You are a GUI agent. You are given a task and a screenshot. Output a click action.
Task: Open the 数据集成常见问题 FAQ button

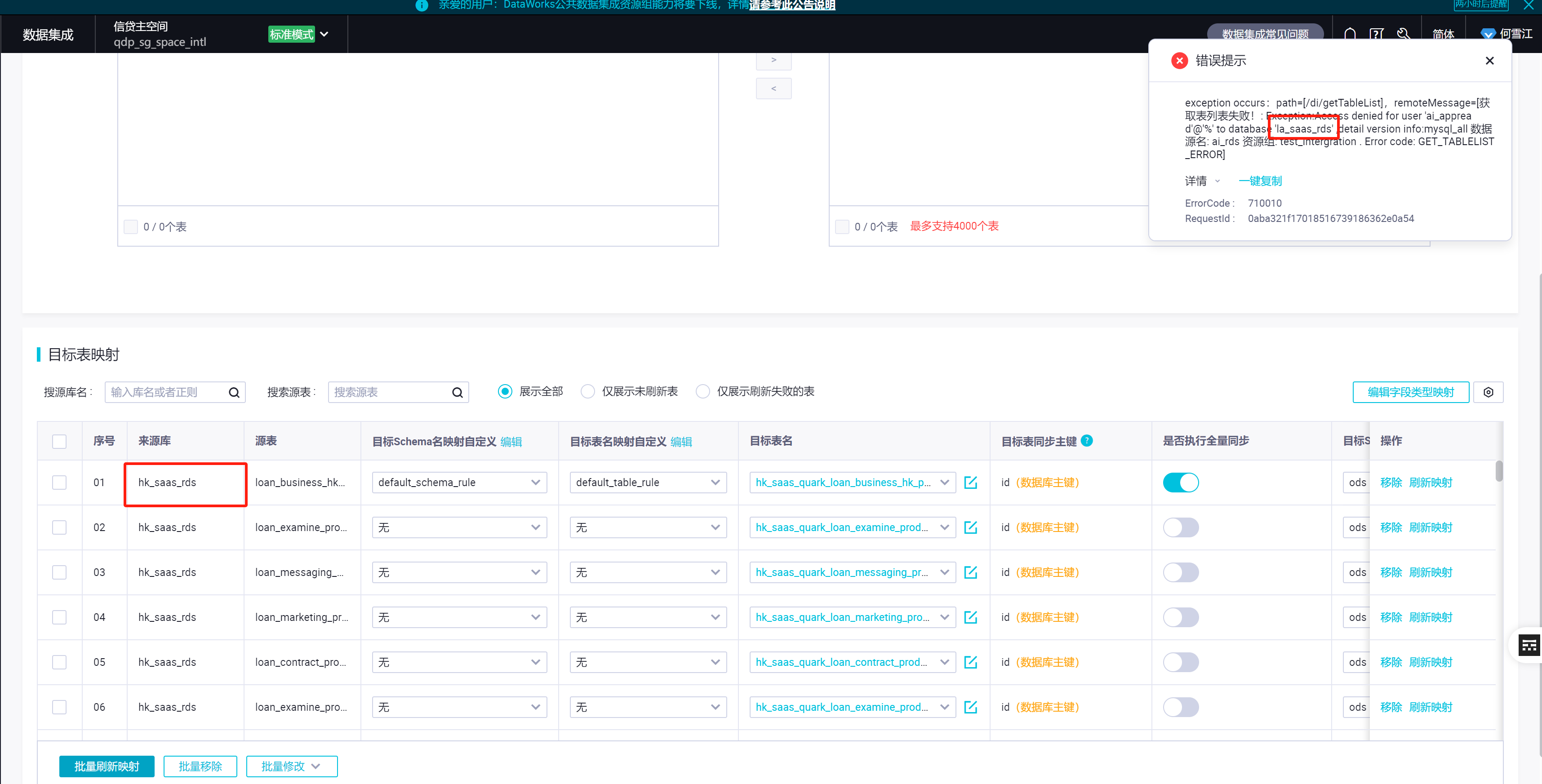point(1265,34)
